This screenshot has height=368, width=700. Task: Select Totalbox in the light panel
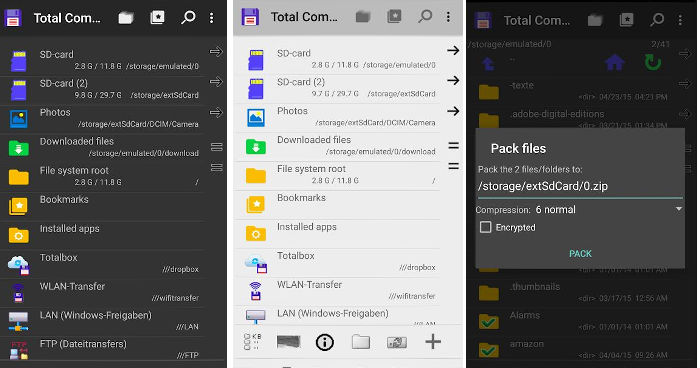(x=338, y=262)
